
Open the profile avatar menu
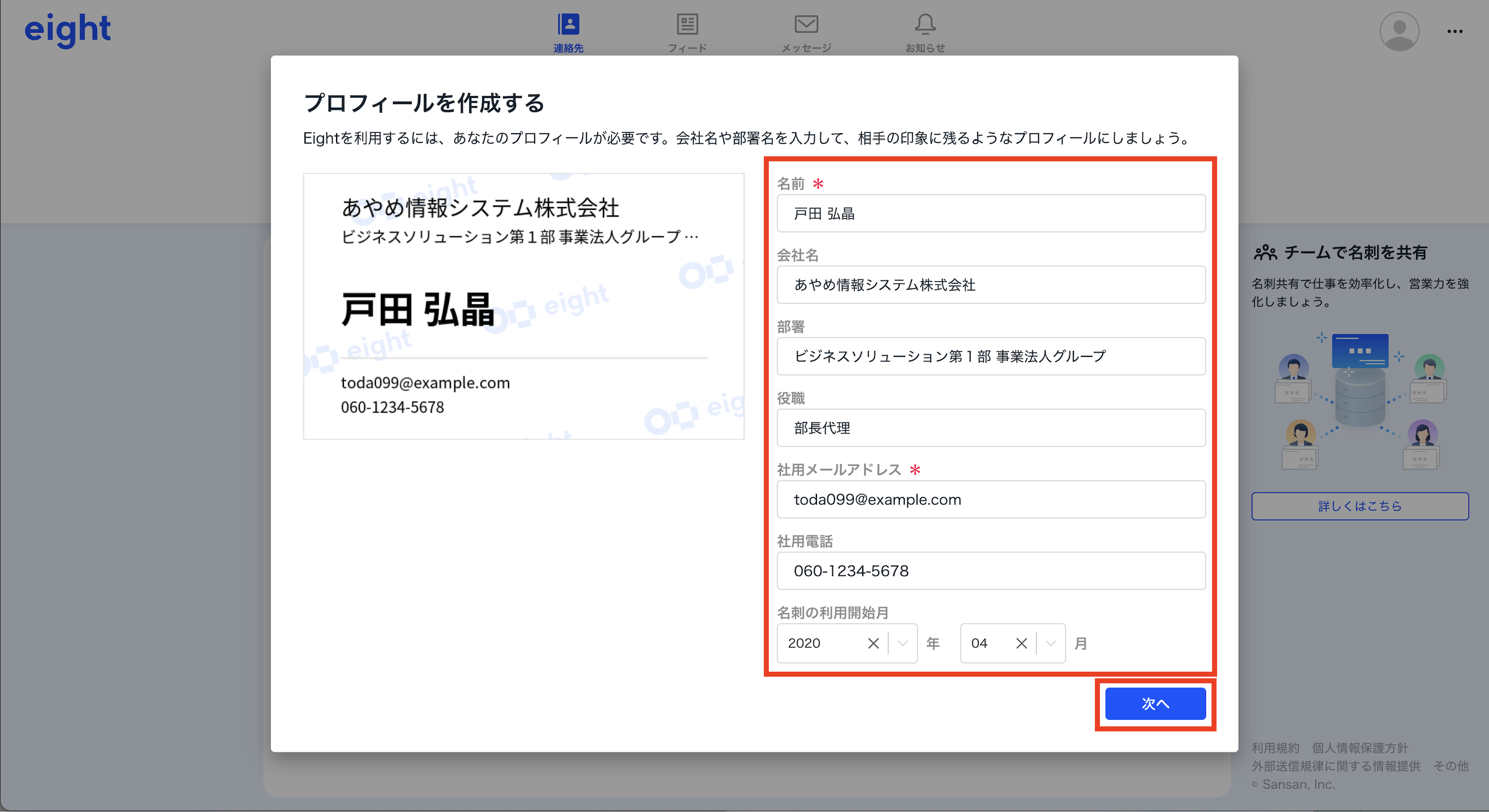click(1399, 31)
